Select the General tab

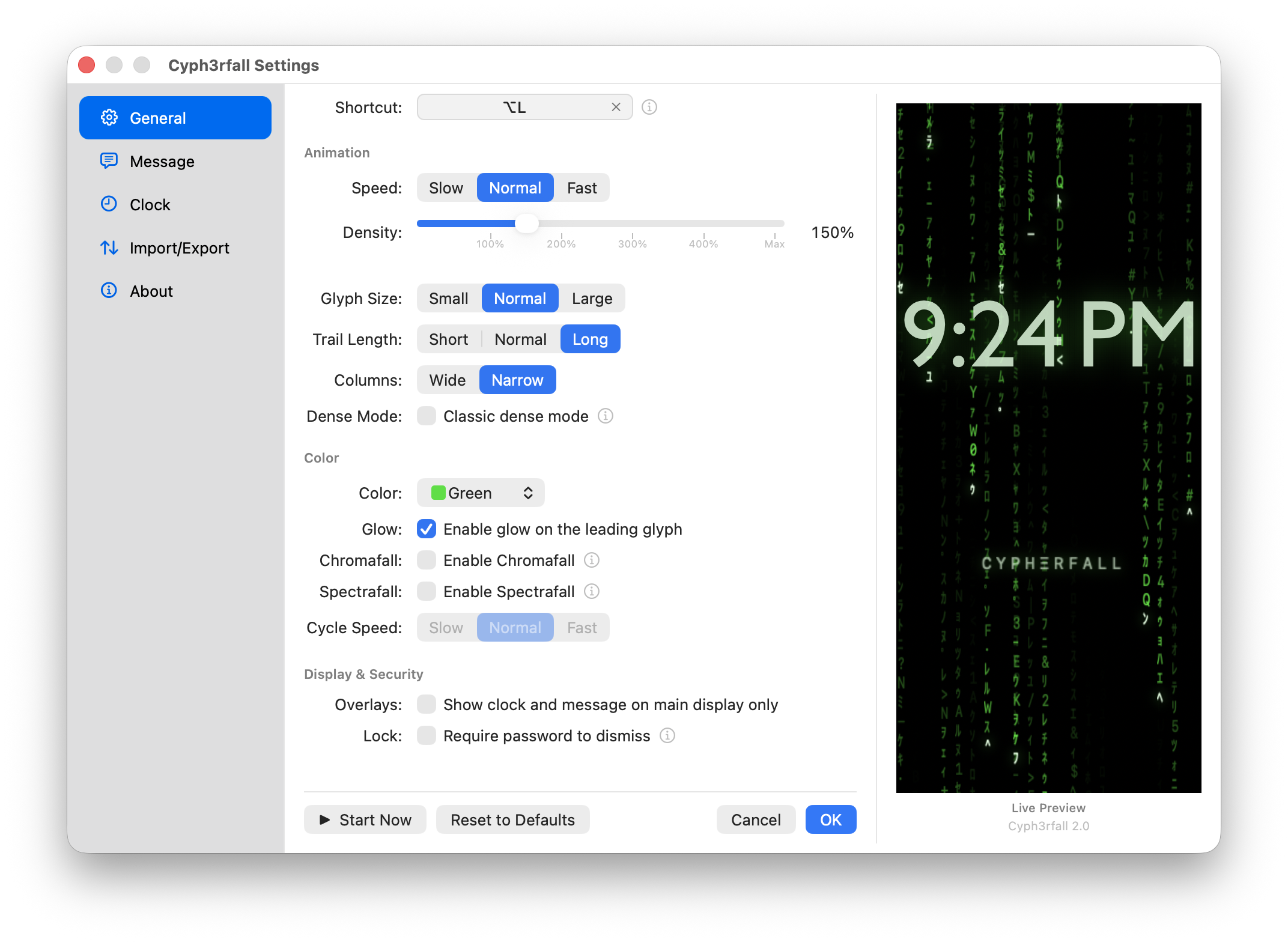(x=175, y=118)
